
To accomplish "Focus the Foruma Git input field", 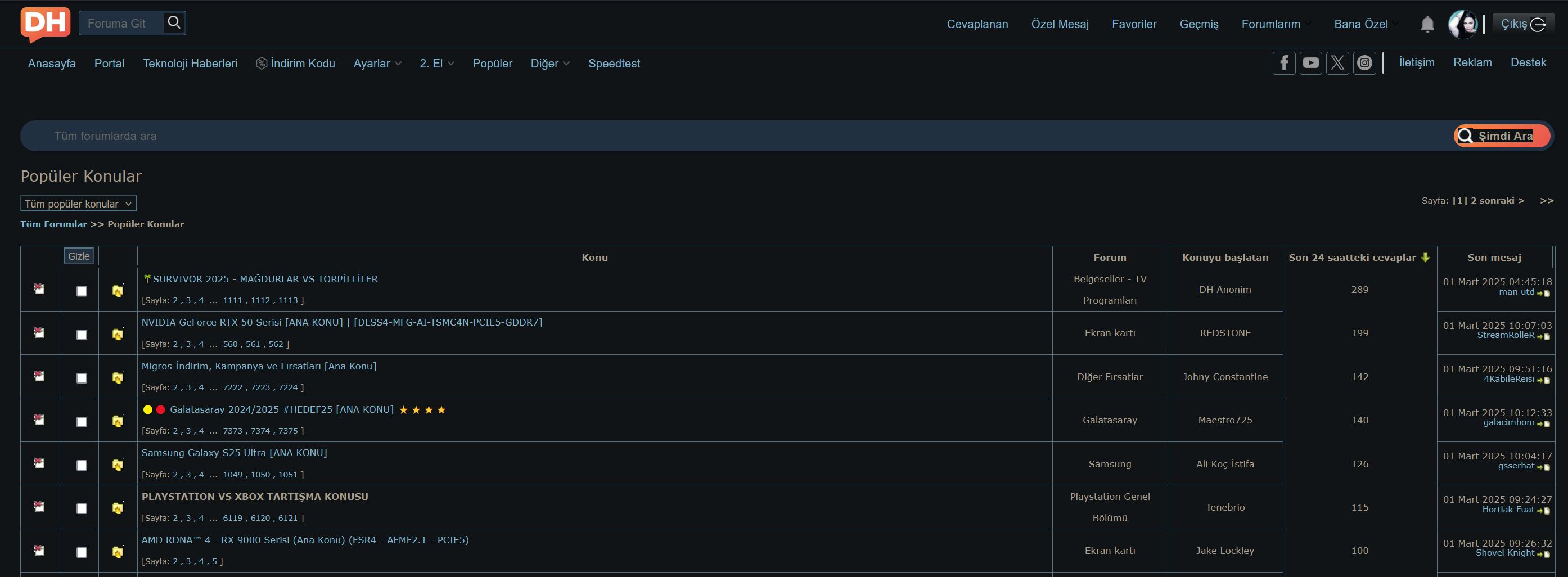I will (x=121, y=23).
